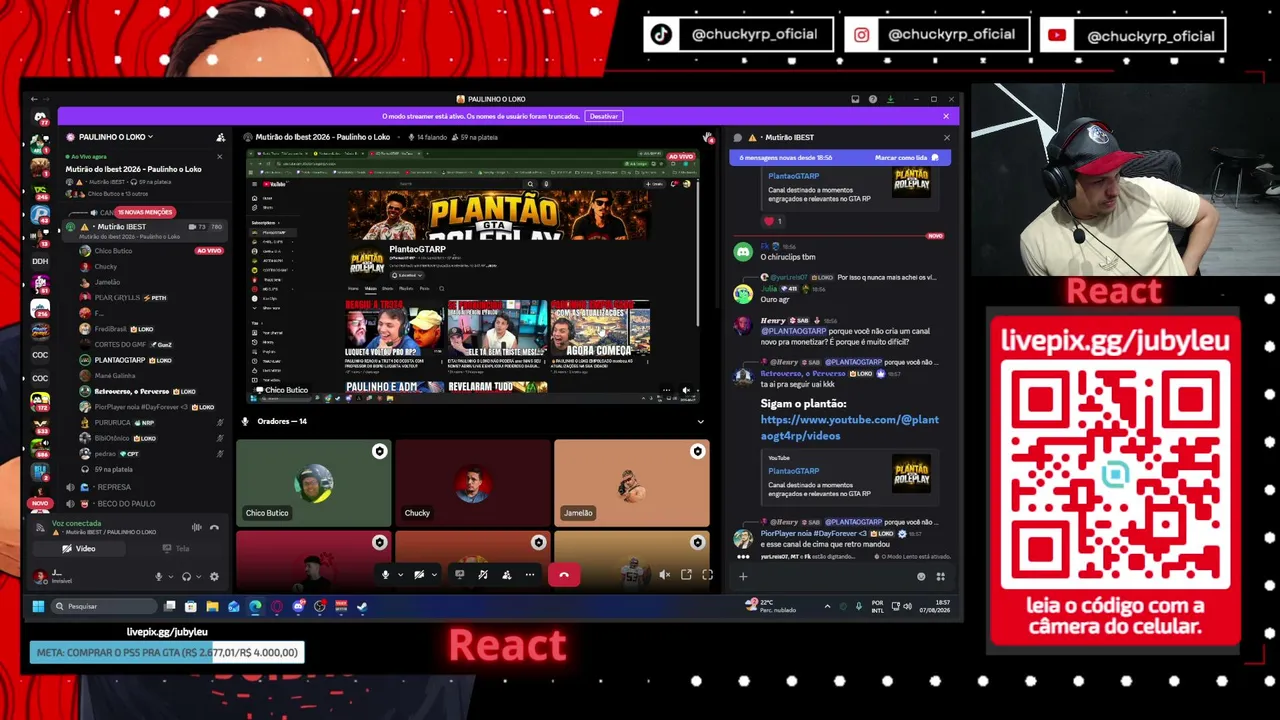Close the Mutirão IBEST chat panel
This screenshot has width=1280, height=720.
(946, 137)
